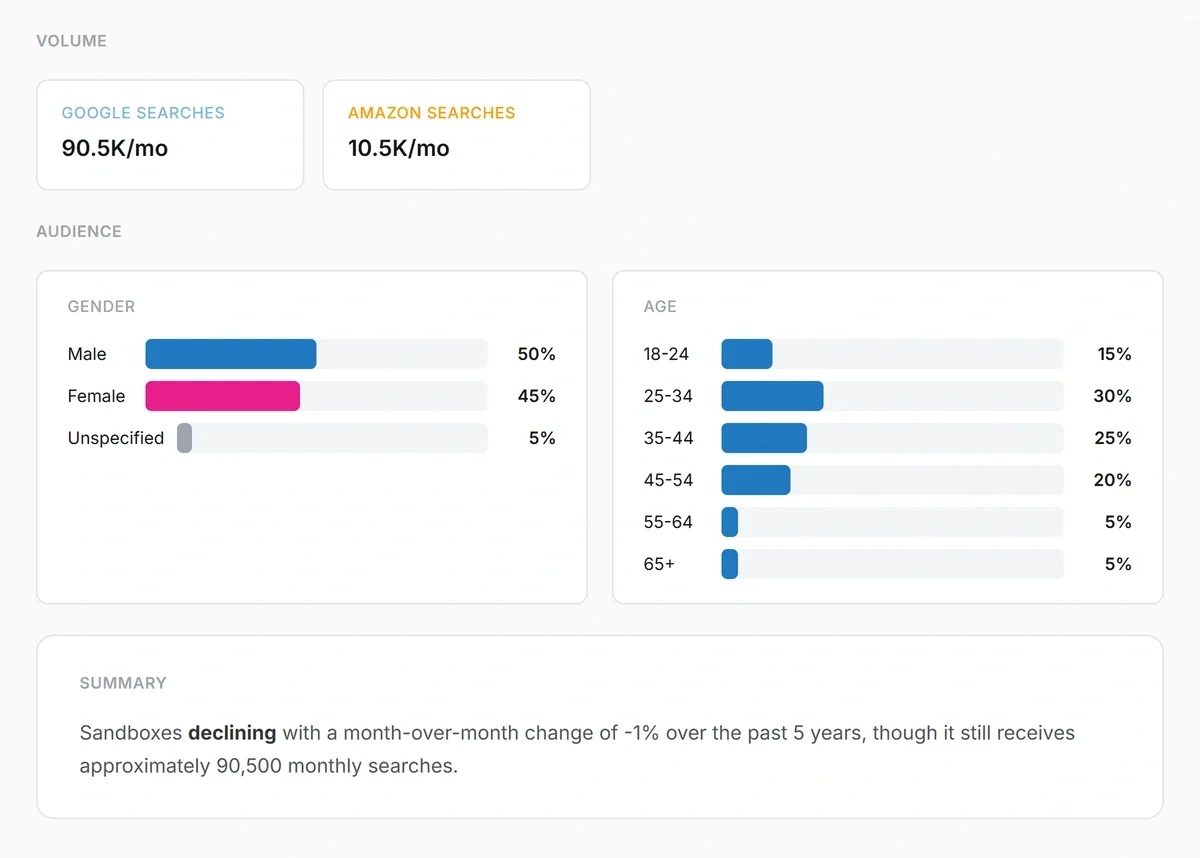
Task: Click the AUDIENCE section heading
Action: point(79,231)
